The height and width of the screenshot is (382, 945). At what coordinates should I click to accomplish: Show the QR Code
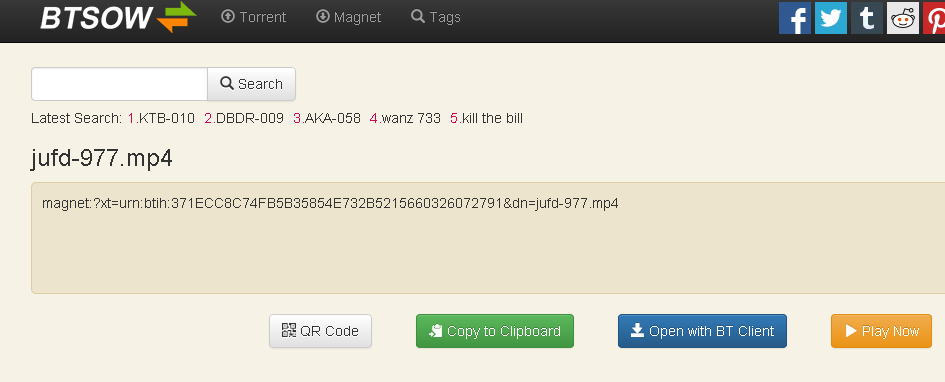coord(320,331)
